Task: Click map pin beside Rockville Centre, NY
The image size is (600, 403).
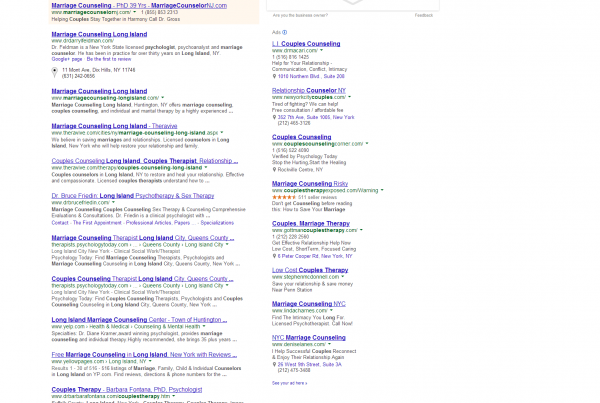Action: point(274,169)
